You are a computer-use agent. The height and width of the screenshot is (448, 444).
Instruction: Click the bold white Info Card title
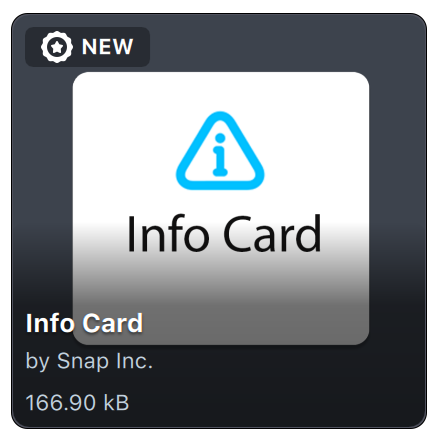click(x=84, y=323)
